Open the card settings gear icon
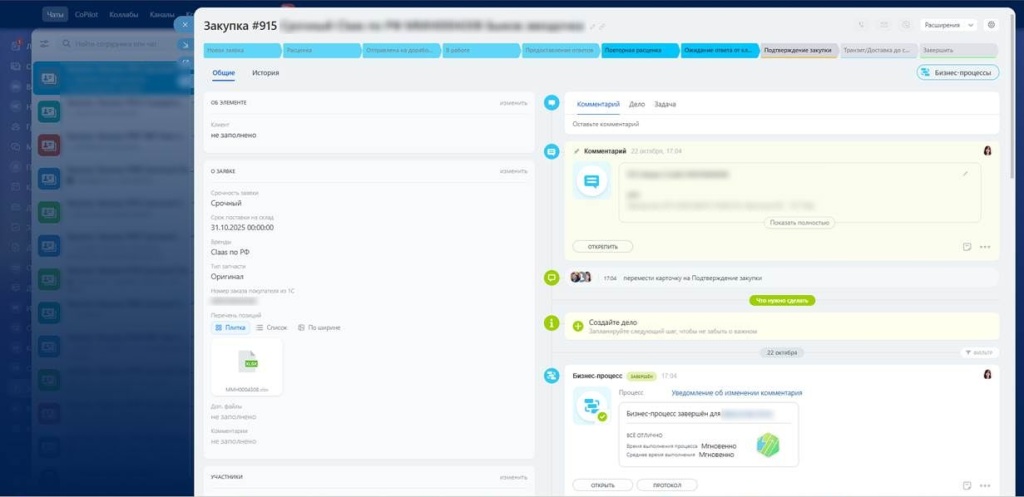1024x497 pixels. point(991,25)
